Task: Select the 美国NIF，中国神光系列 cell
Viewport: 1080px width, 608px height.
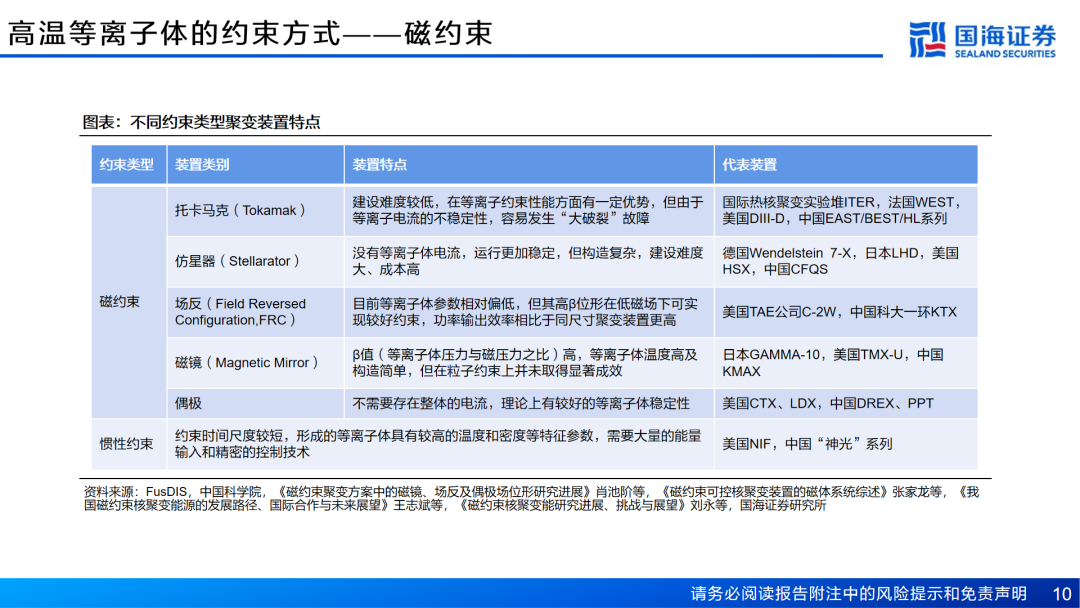Action: tap(846, 444)
